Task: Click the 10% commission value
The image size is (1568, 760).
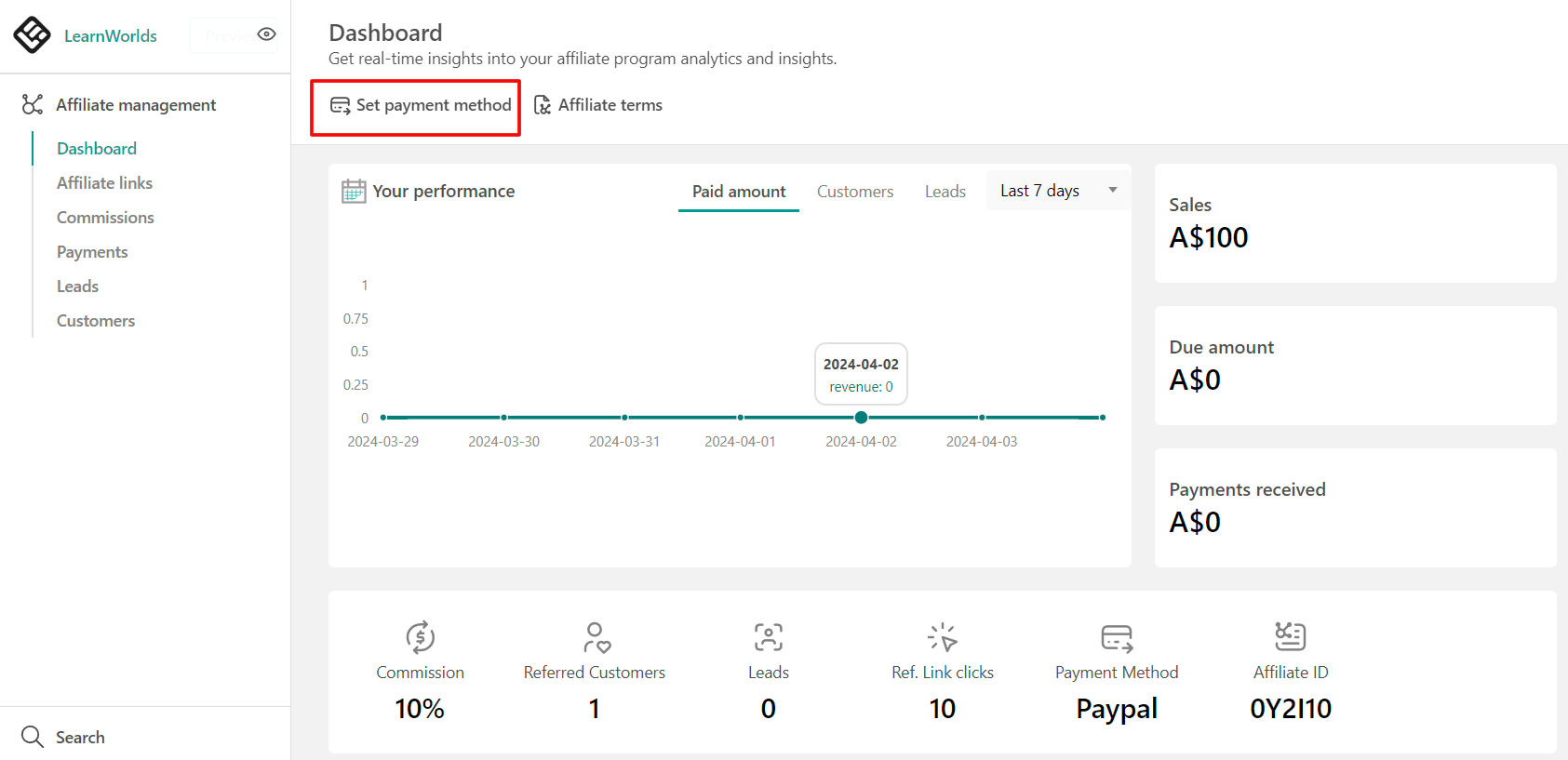Action: click(420, 709)
